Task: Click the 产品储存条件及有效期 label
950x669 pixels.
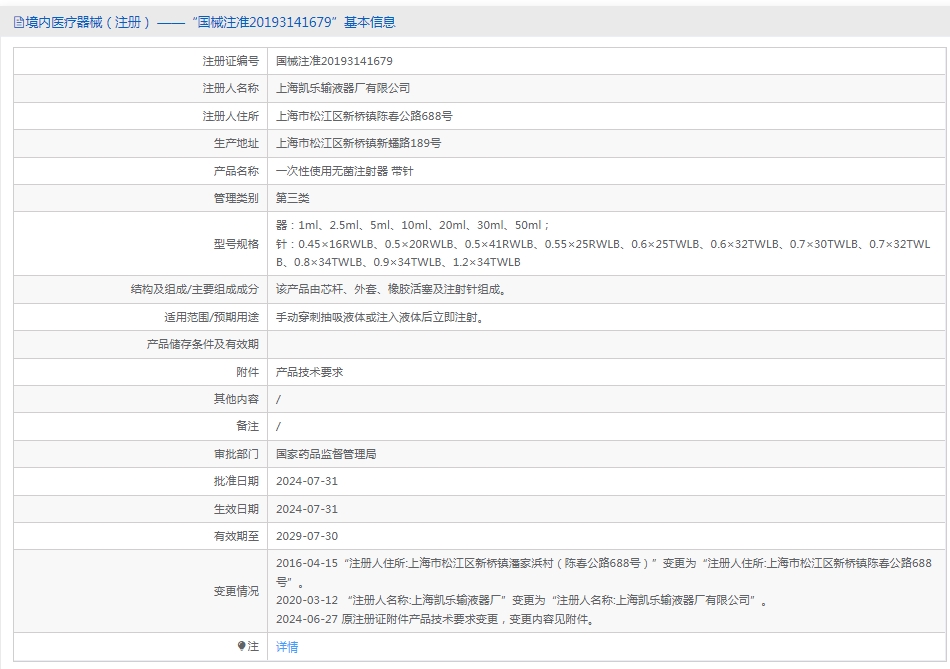Action: click(x=202, y=344)
